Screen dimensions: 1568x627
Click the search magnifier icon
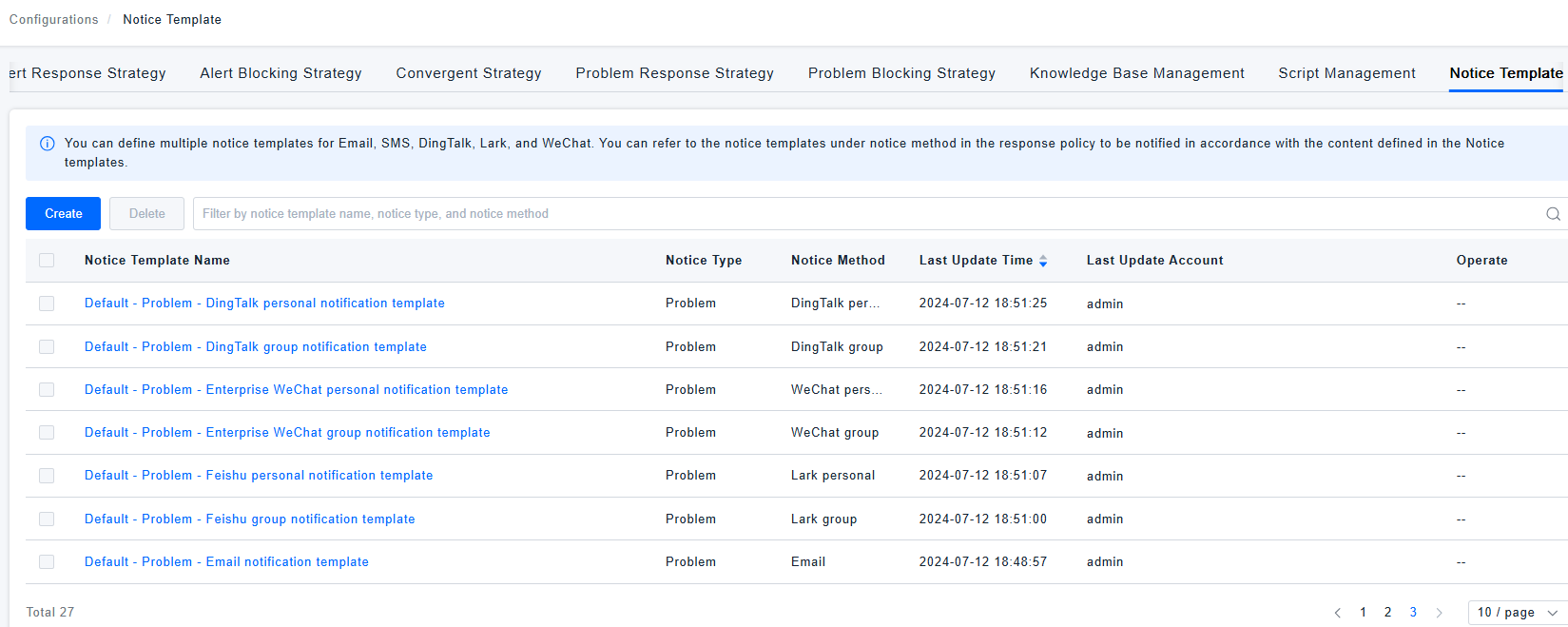(x=1553, y=214)
